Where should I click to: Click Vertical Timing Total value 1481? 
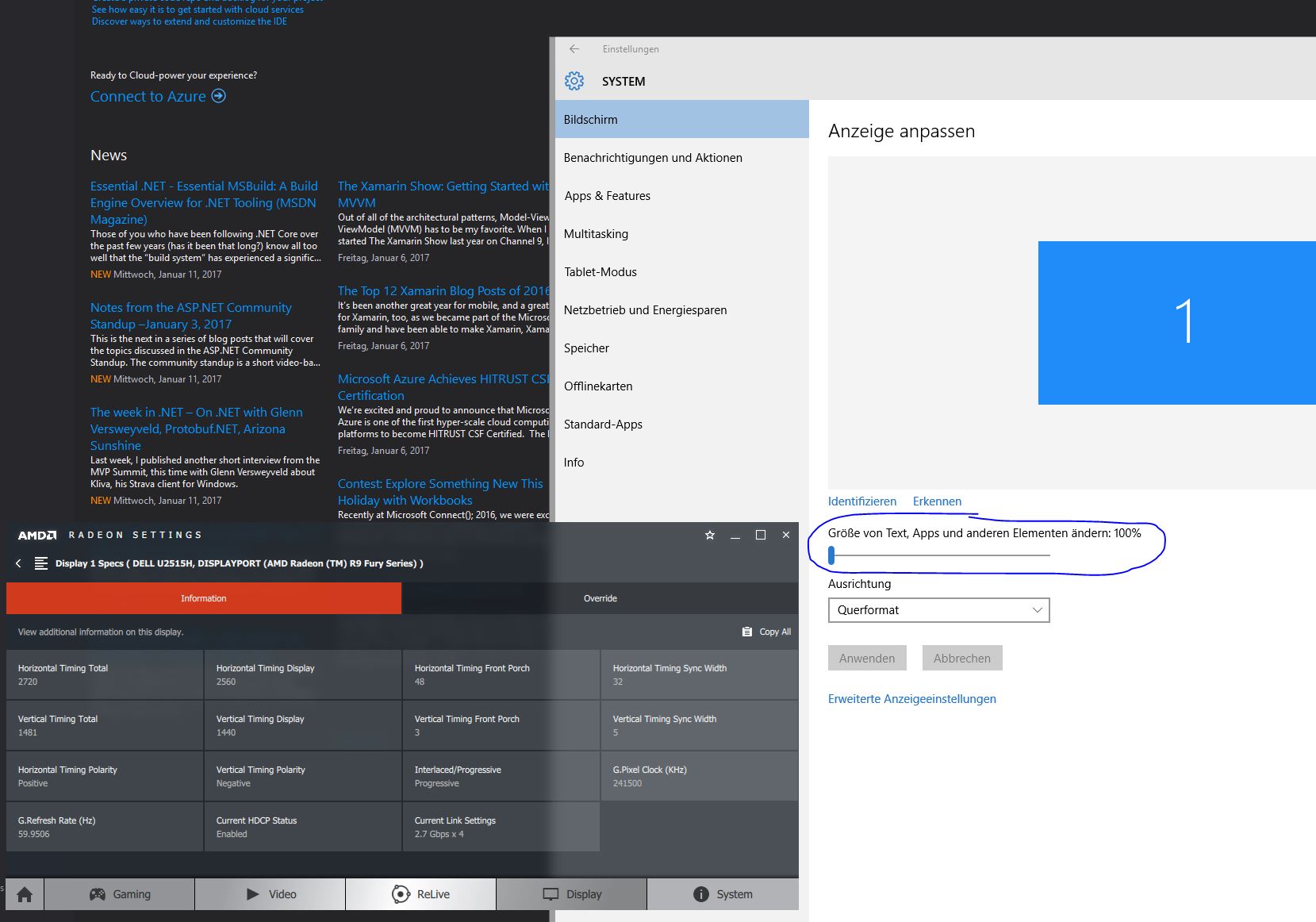(x=28, y=732)
